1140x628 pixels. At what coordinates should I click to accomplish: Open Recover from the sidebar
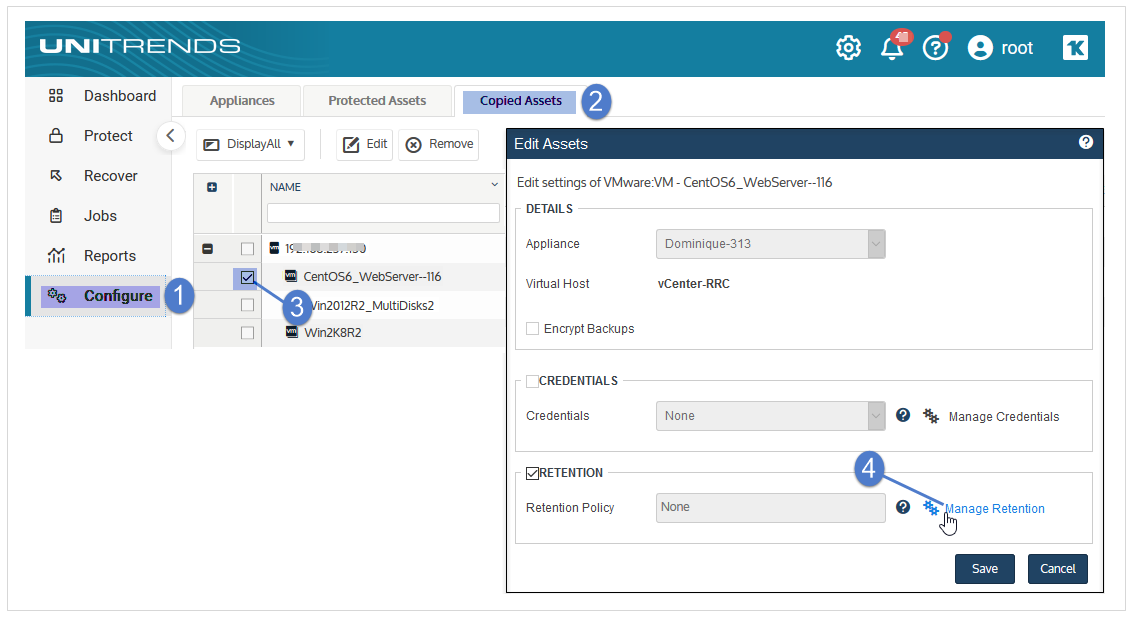coord(92,176)
